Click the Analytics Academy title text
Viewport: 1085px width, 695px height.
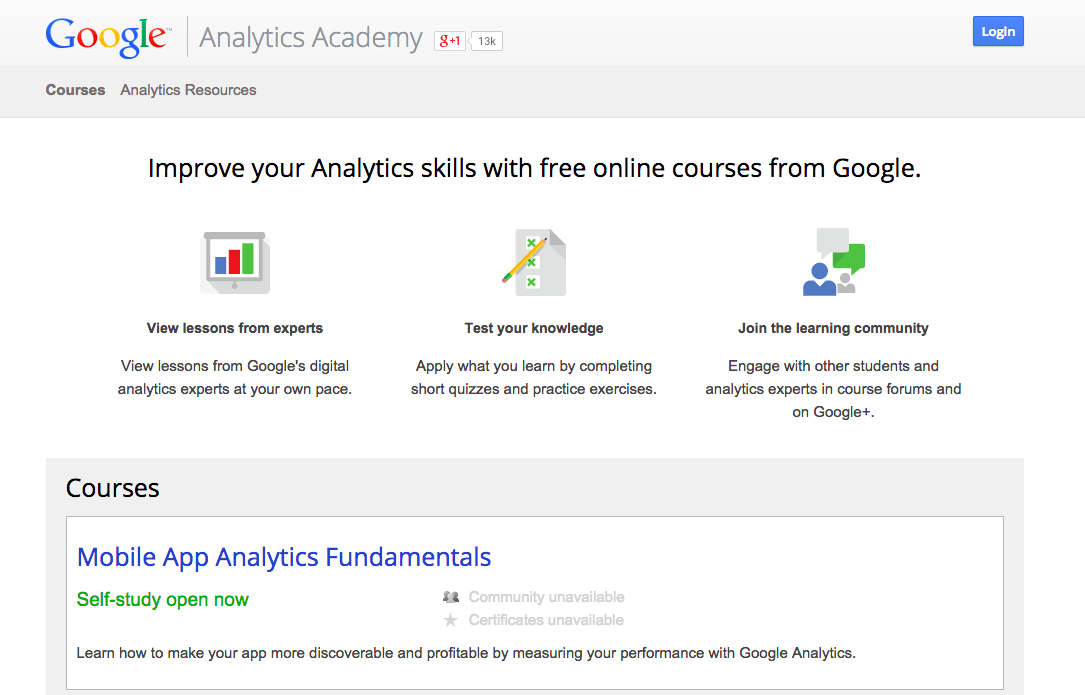[311, 38]
